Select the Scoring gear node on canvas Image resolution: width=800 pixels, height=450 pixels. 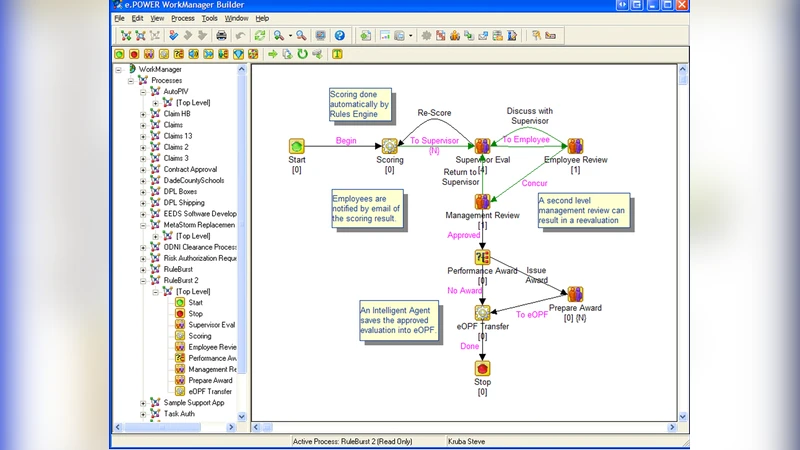point(389,147)
